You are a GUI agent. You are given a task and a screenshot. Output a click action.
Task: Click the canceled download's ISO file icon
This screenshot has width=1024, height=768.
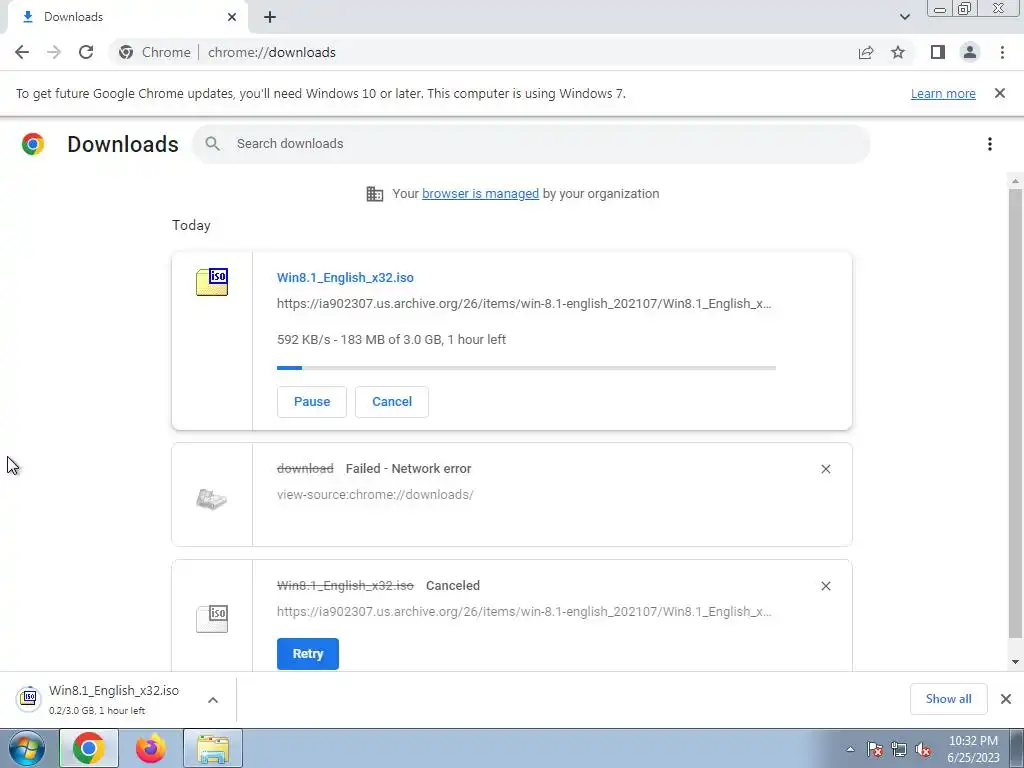(212, 618)
